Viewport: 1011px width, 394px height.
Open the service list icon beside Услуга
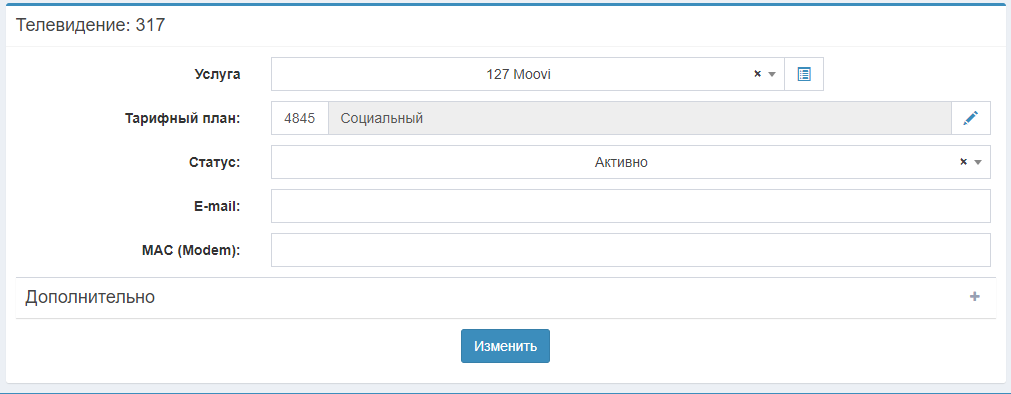803,74
